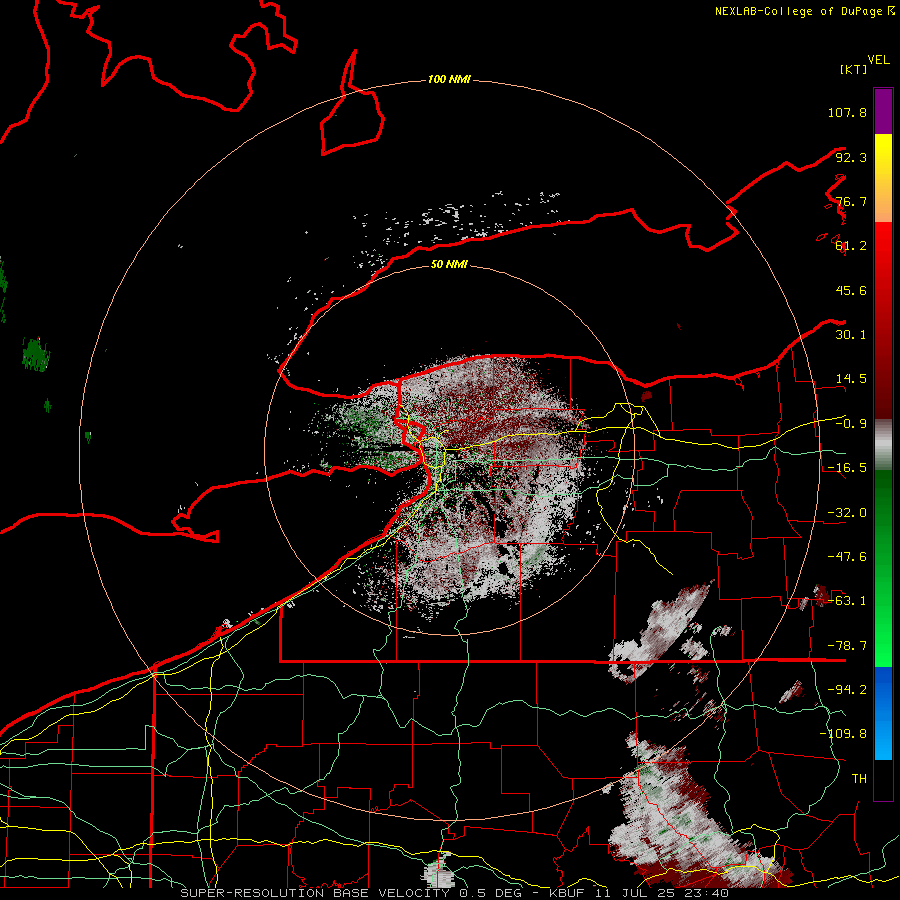
Task: Click the -16.5 velocity scale label
Action: [x=847, y=468]
